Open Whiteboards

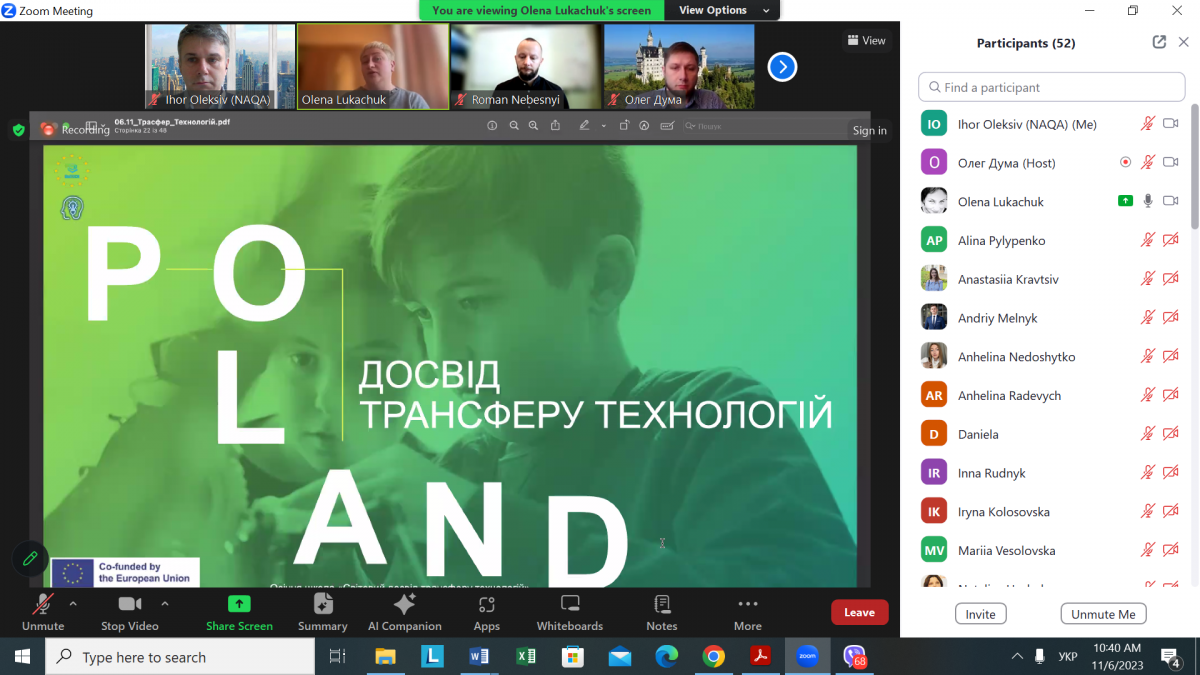click(x=570, y=611)
